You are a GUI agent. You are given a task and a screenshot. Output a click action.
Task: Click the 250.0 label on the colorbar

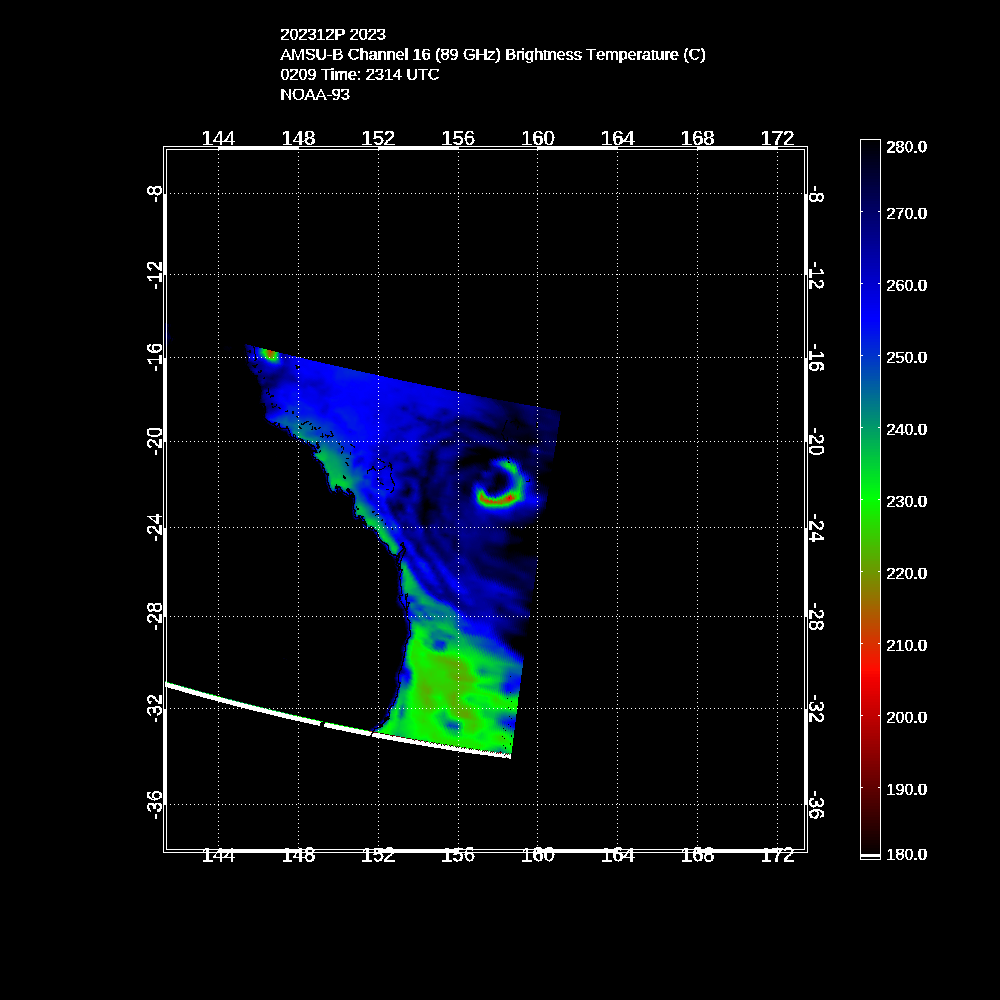click(x=907, y=357)
